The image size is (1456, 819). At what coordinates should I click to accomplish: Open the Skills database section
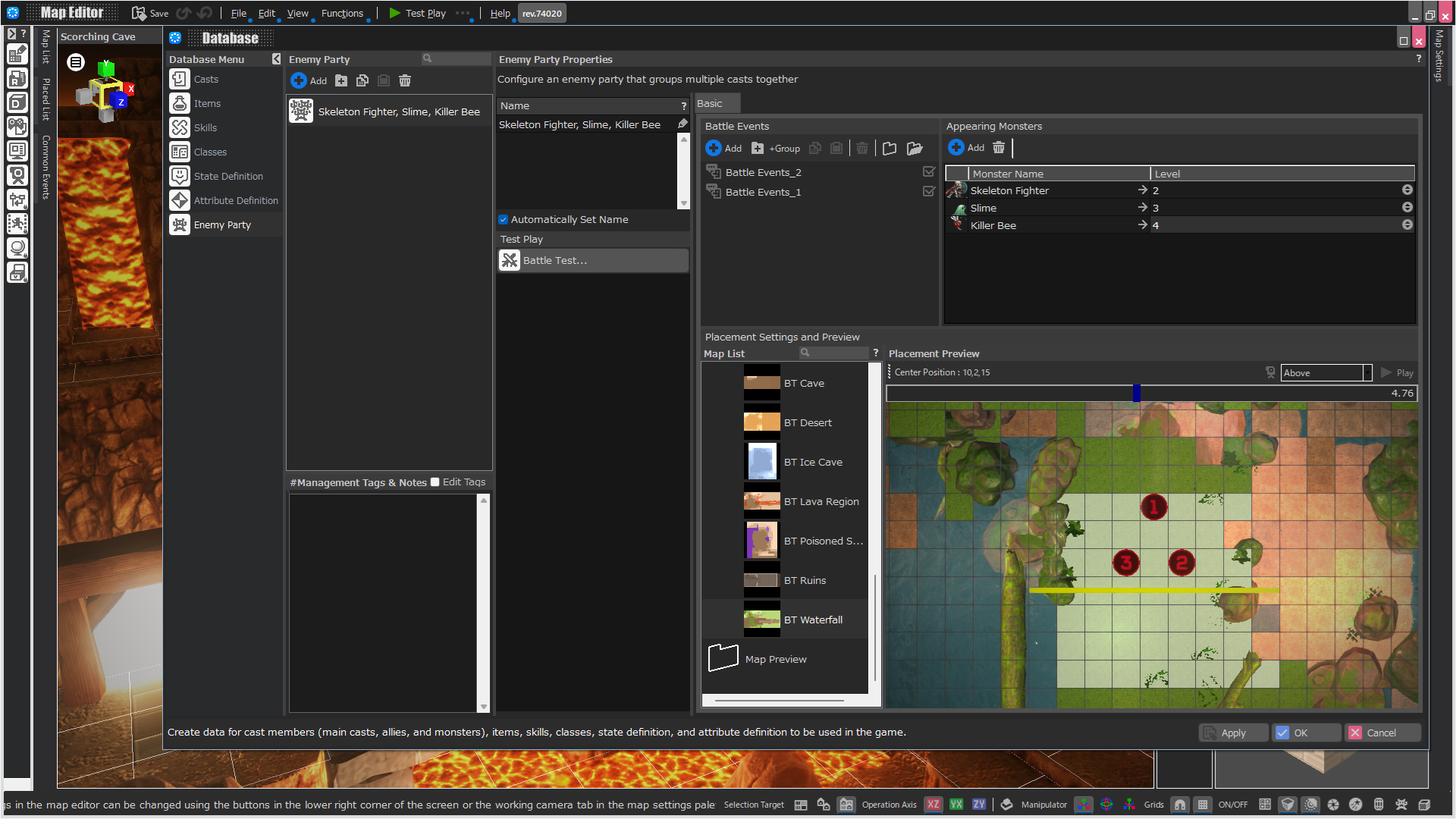205,127
